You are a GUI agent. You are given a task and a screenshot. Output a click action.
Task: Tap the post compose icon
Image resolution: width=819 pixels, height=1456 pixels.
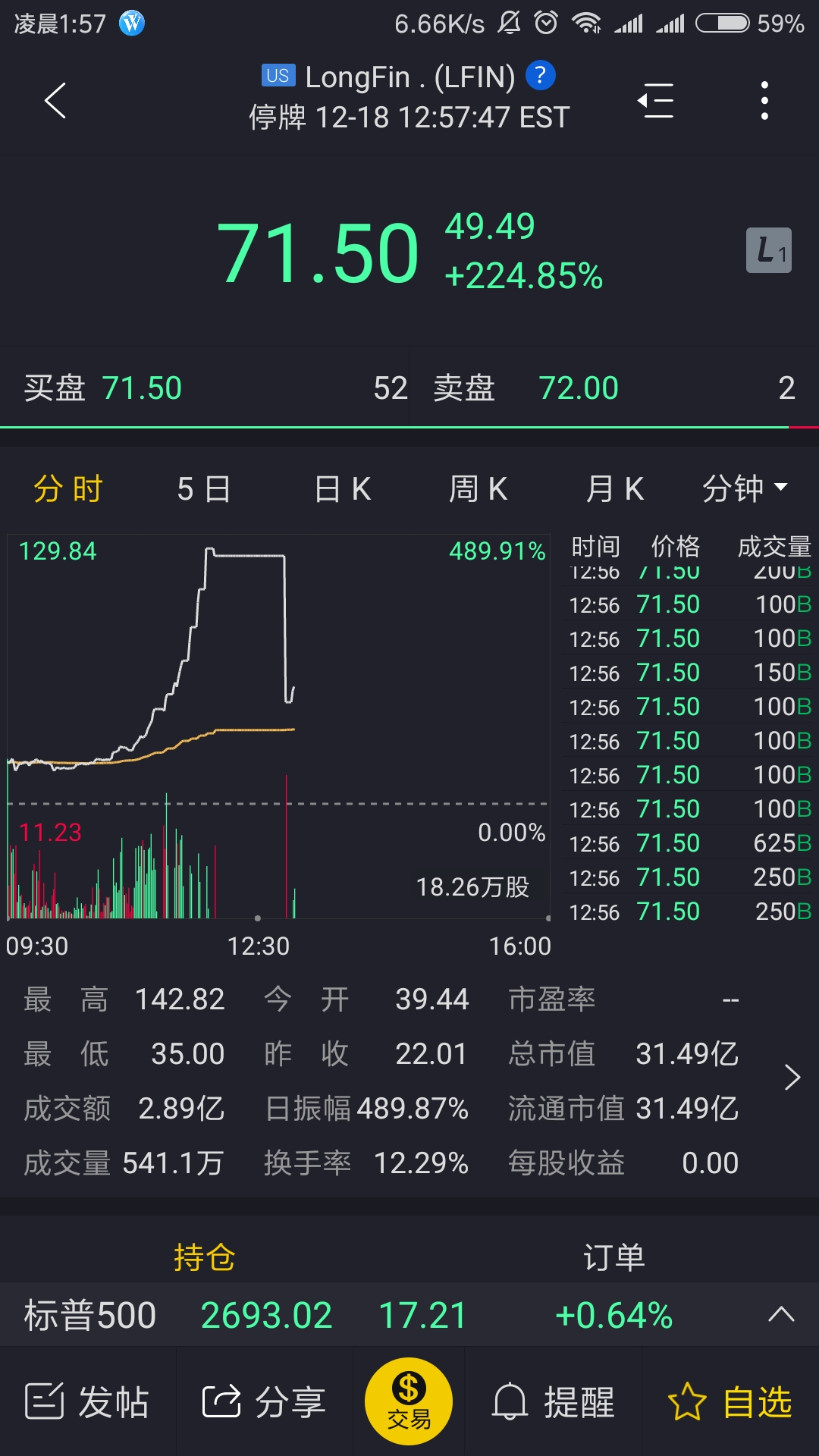click(44, 1401)
